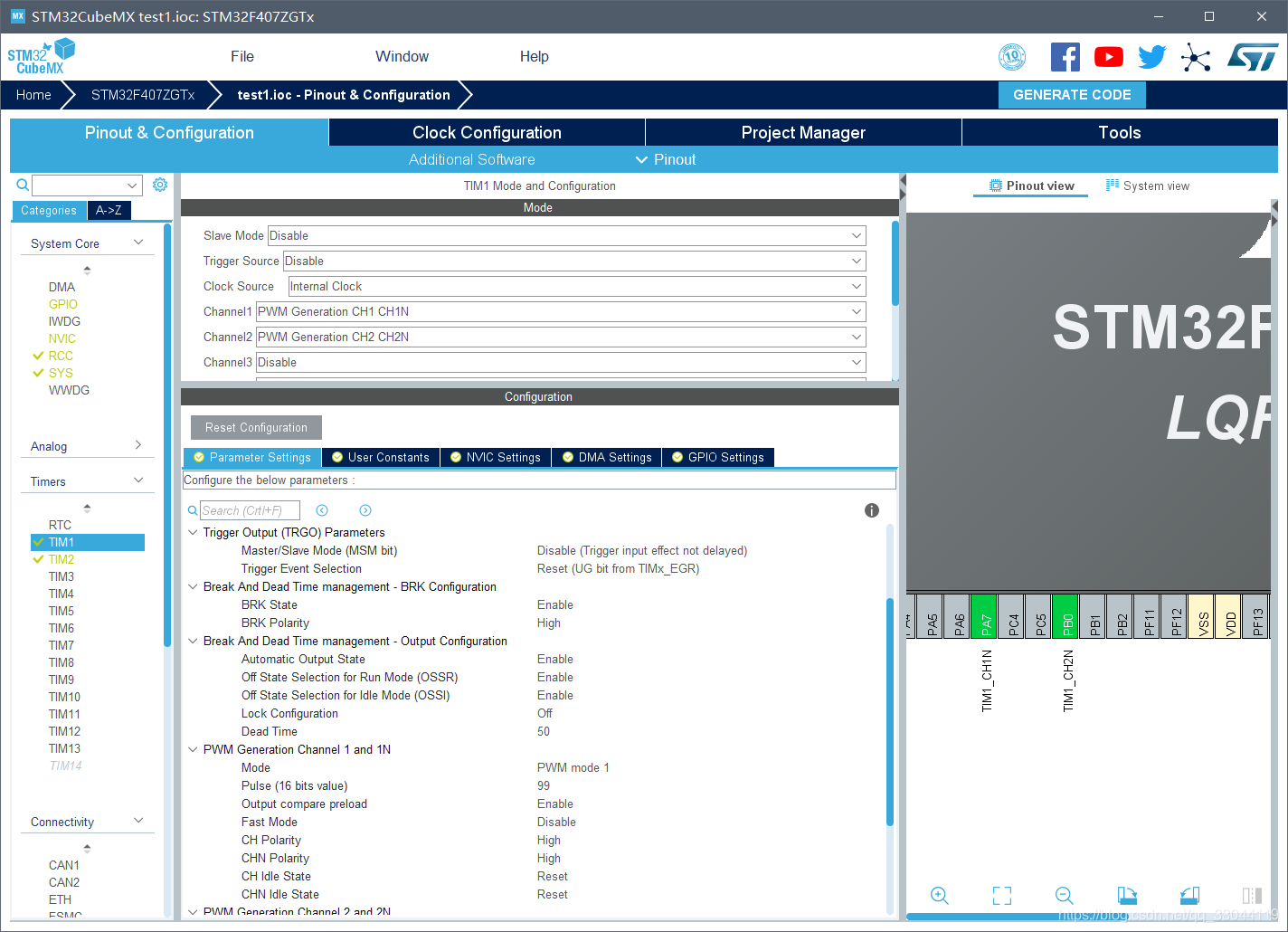Switch to System view
The image size is (1288, 932).
click(x=1147, y=185)
